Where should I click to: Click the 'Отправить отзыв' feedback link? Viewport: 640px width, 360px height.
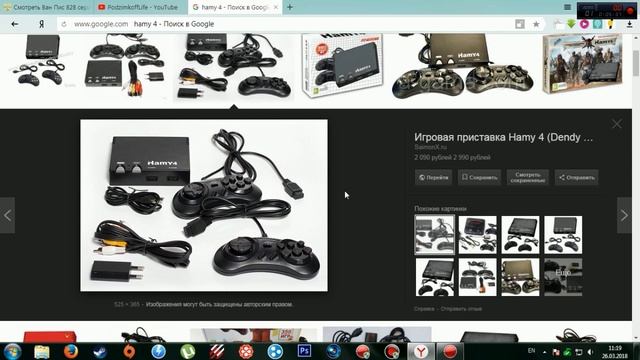click(x=461, y=309)
